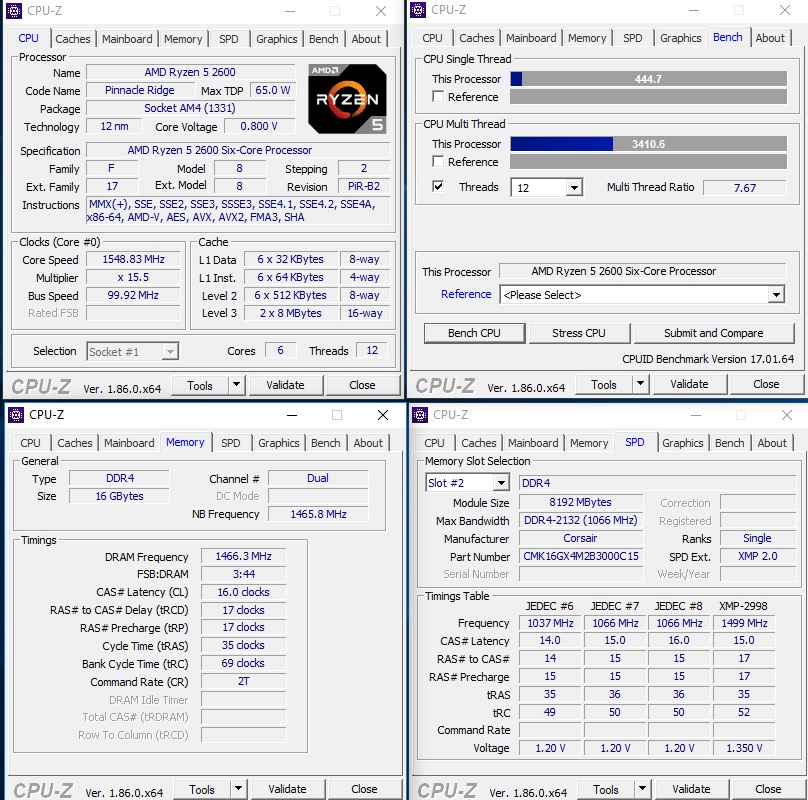808x800 pixels.
Task: Click the empty Reference bar under Multi Thread
Action: [x=649, y=162]
